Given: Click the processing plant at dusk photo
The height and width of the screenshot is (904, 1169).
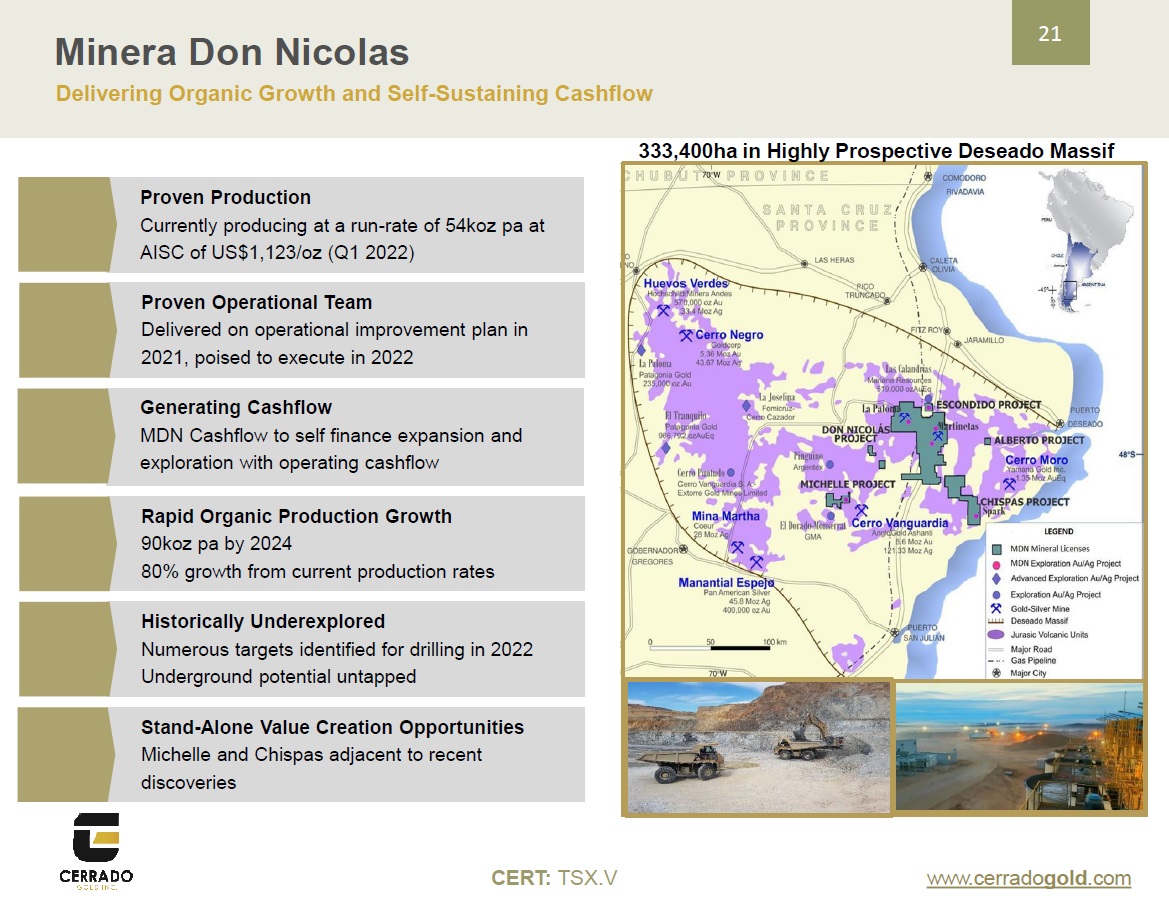Looking at the screenshot, I should click(x=1019, y=747).
